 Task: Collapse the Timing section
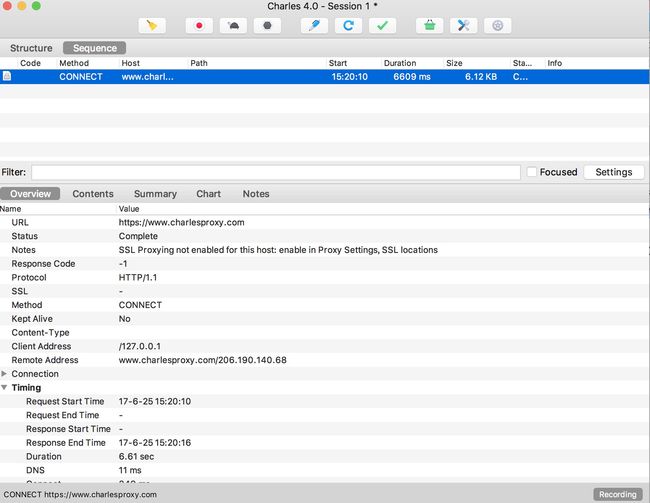point(4,387)
